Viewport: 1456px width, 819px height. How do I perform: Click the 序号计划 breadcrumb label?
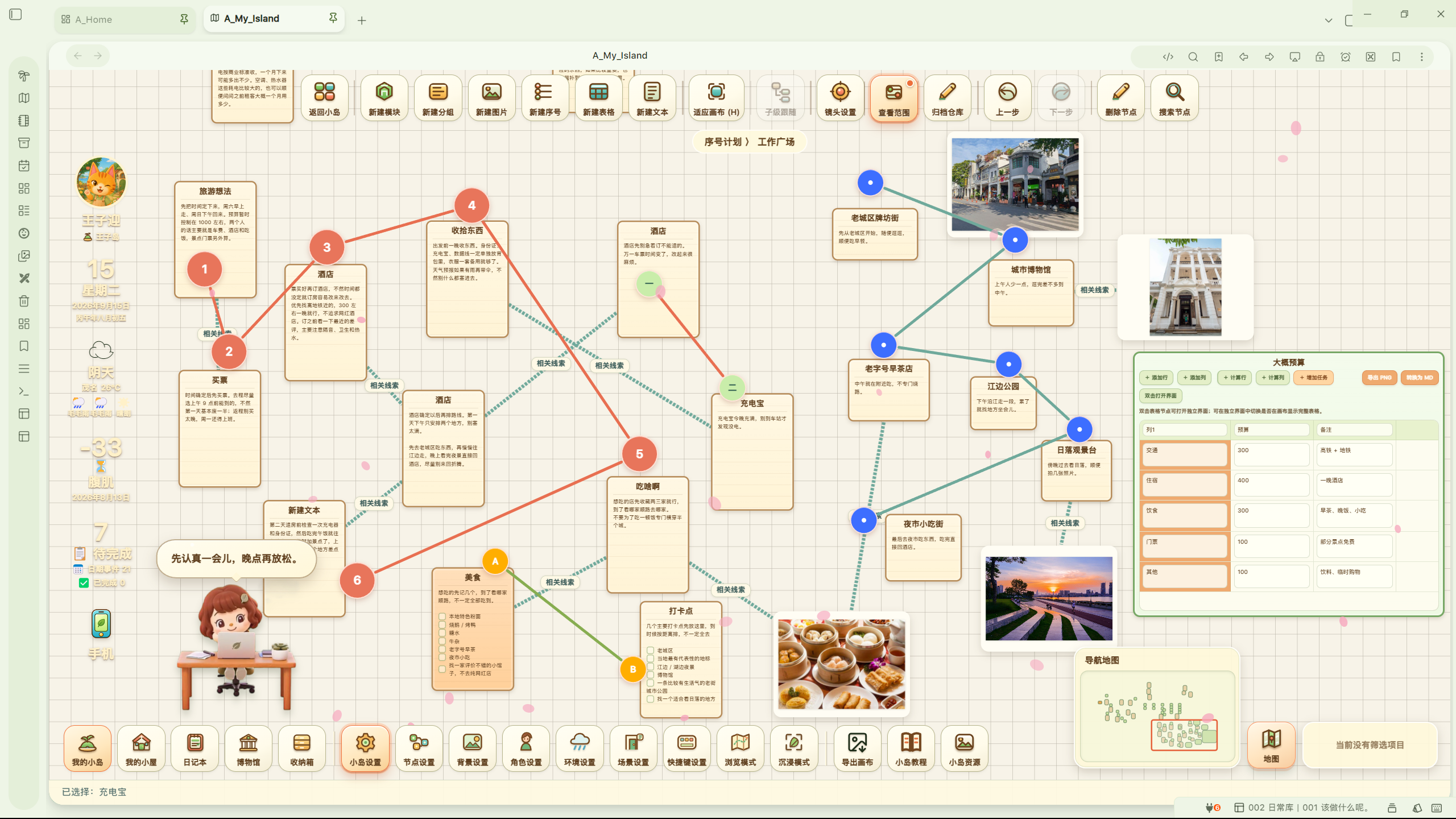coord(723,142)
